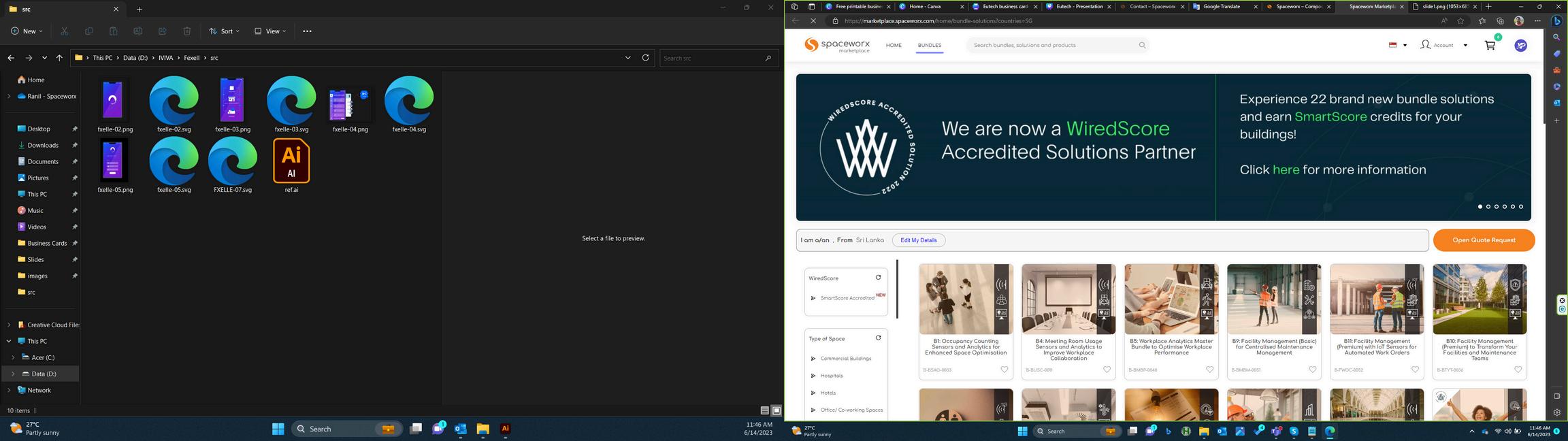The image size is (1568, 441).
Task: Open the See more ellipsis in File Explorer
Action: coord(307,31)
